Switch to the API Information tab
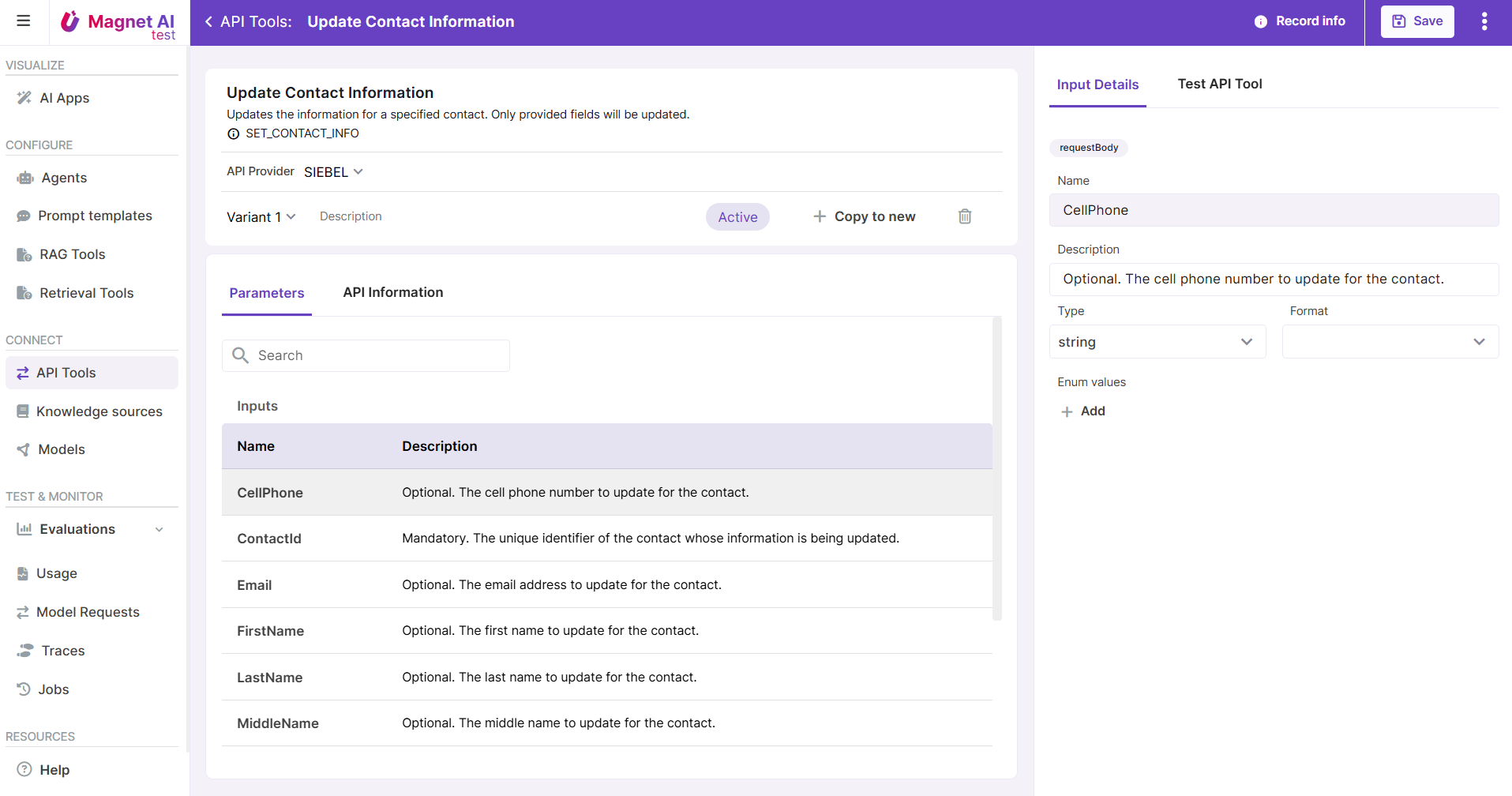Screen dimensions: 1512x796 pos(392,292)
